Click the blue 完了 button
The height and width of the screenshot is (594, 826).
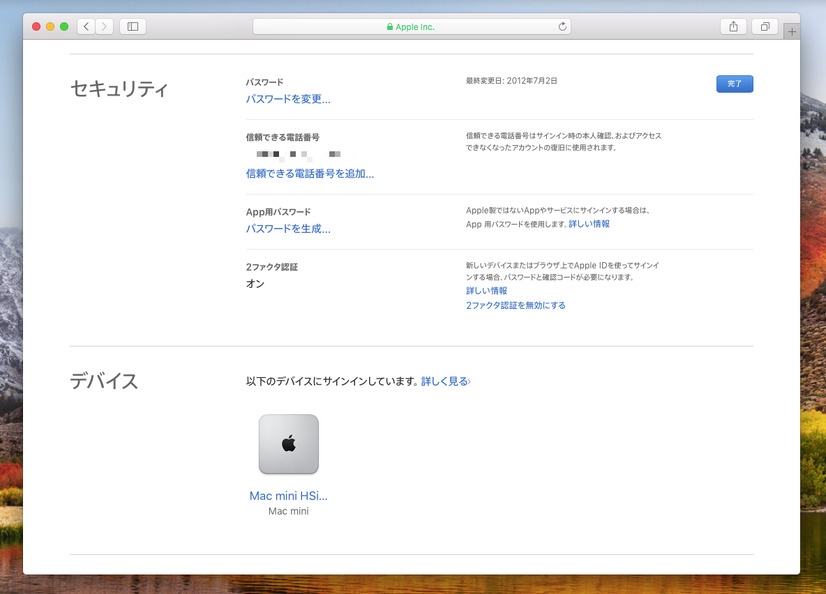[x=734, y=84]
